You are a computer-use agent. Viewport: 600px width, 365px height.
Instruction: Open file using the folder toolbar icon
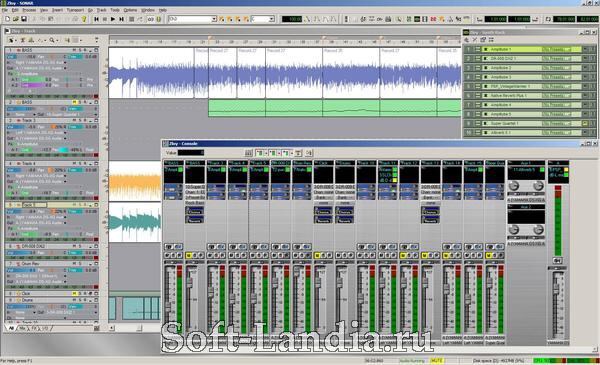click(x=16, y=19)
